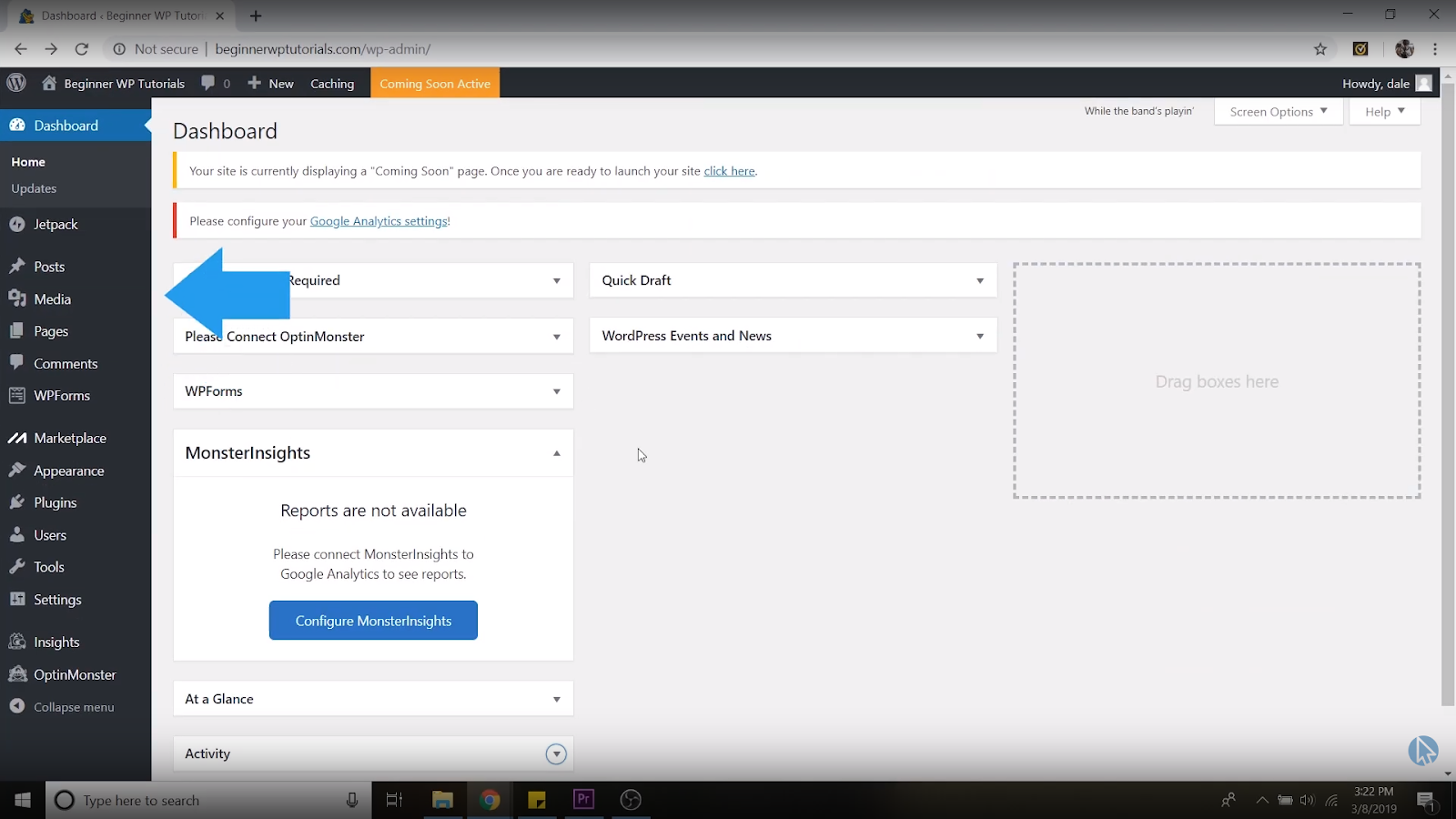Expand the At a Glance widget

557,699
